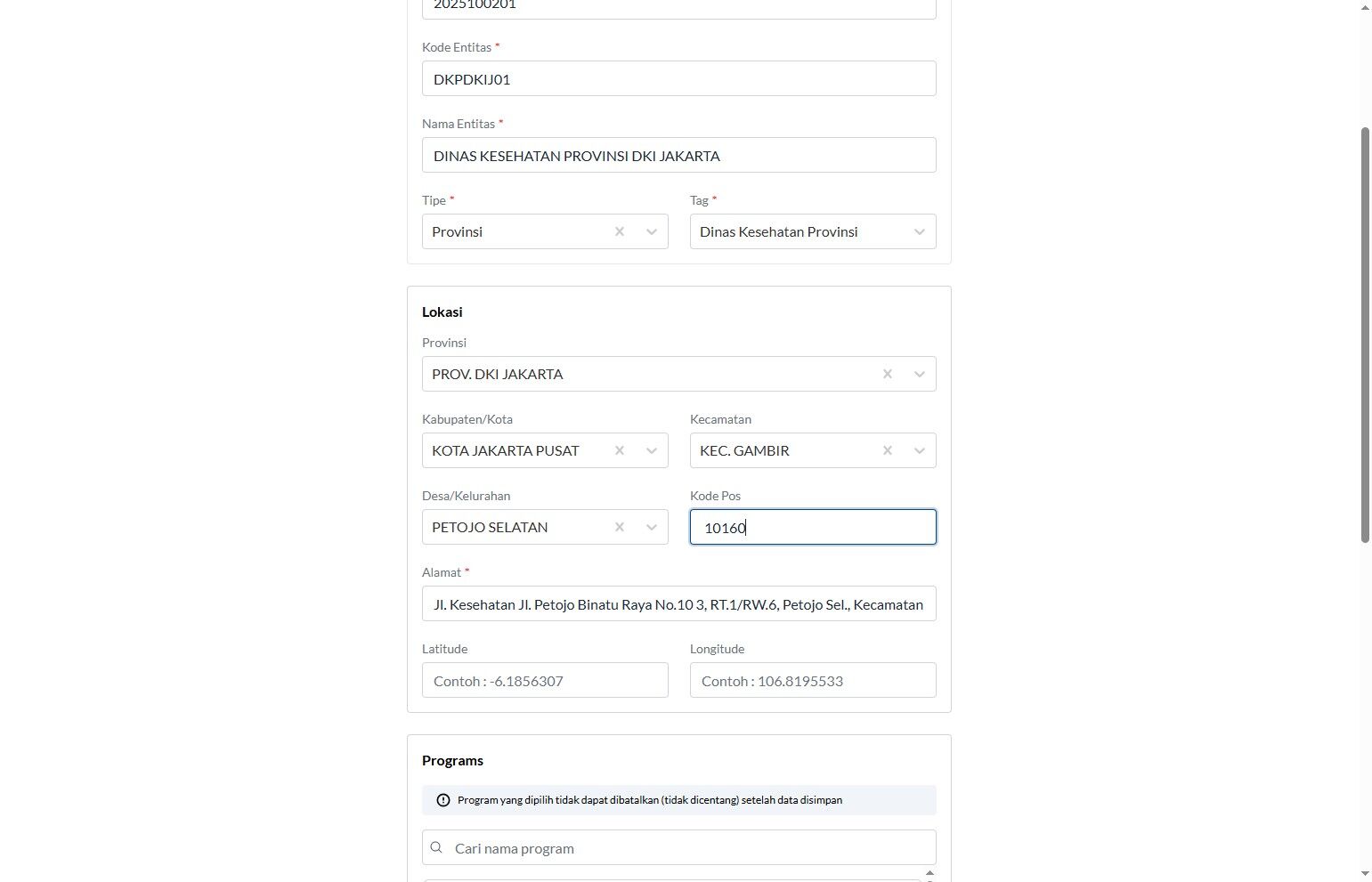Screen dimensions: 1372x882
Task: Clear the Tipe selection Provinsi
Action: (620, 231)
